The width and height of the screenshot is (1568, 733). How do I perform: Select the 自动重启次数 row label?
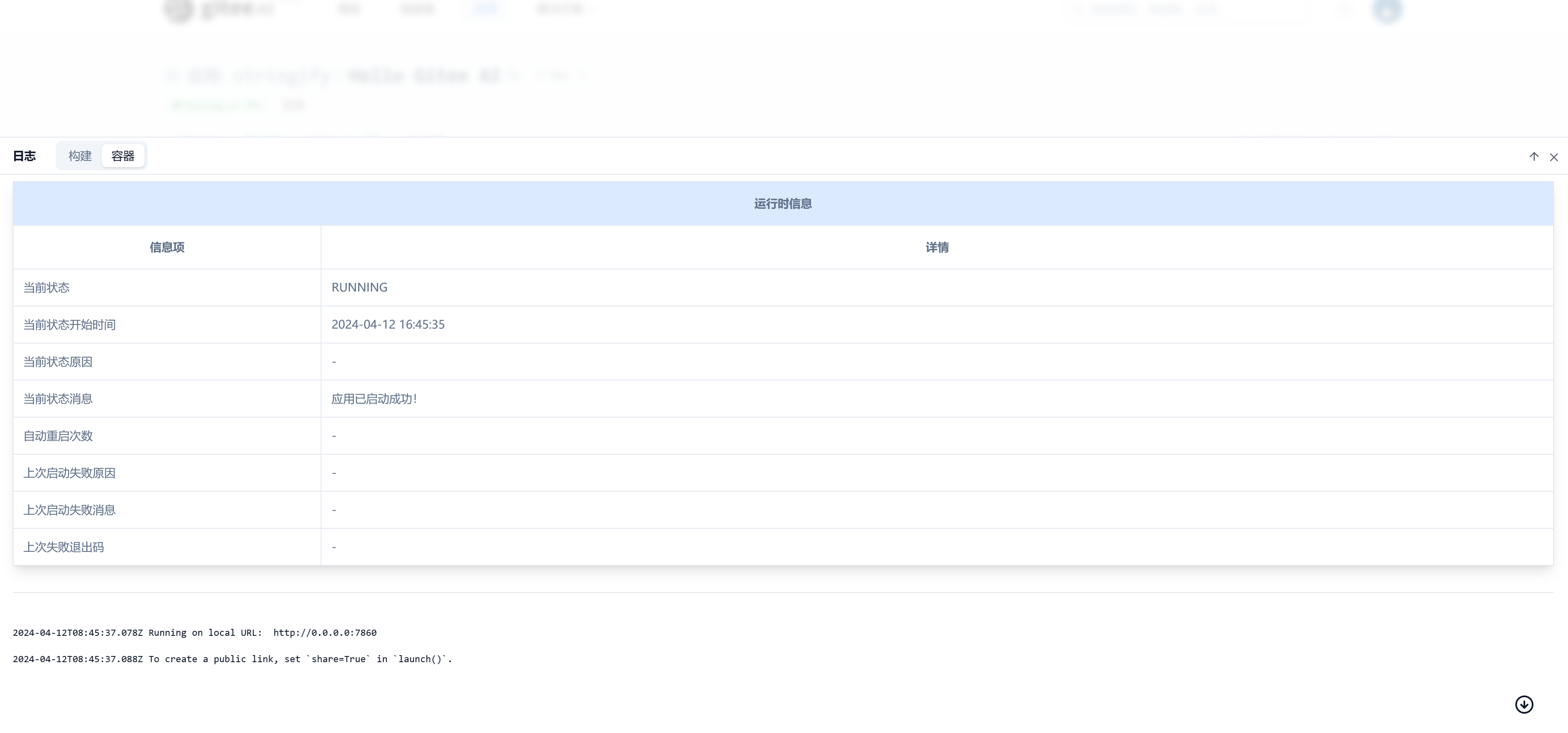click(58, 436)
